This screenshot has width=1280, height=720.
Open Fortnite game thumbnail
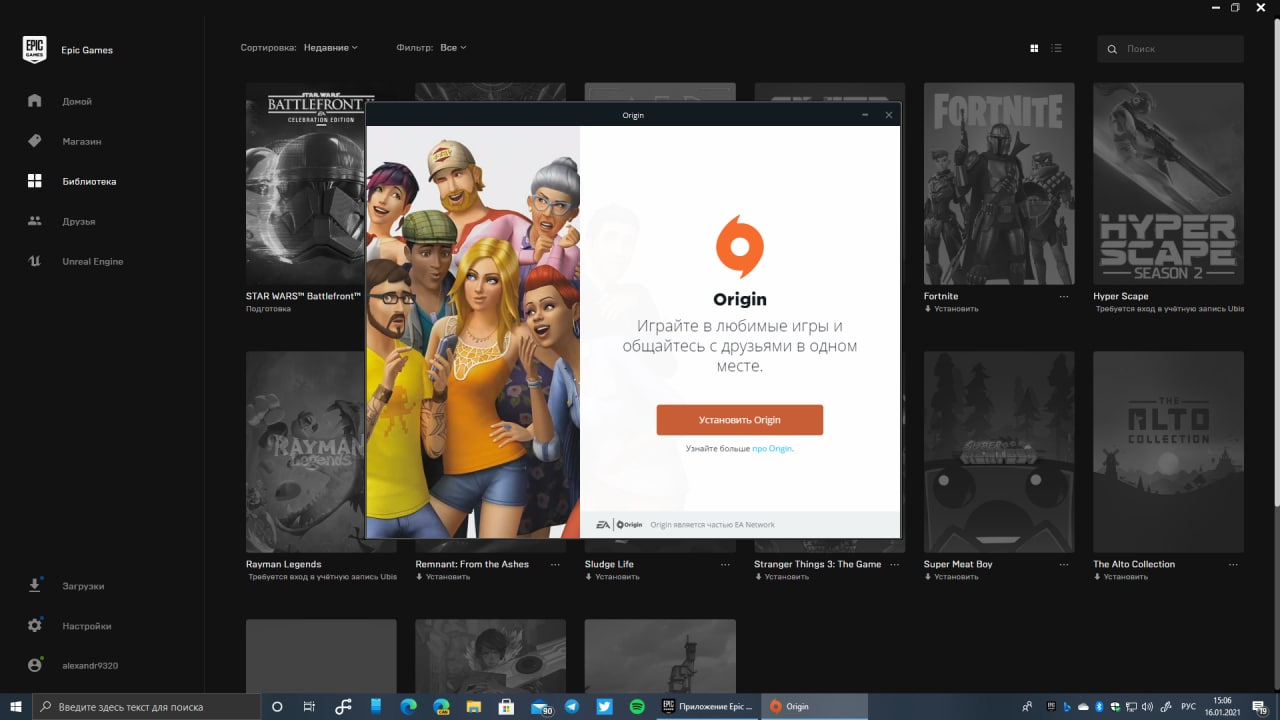pyautogui.click(x=999, y=184)
